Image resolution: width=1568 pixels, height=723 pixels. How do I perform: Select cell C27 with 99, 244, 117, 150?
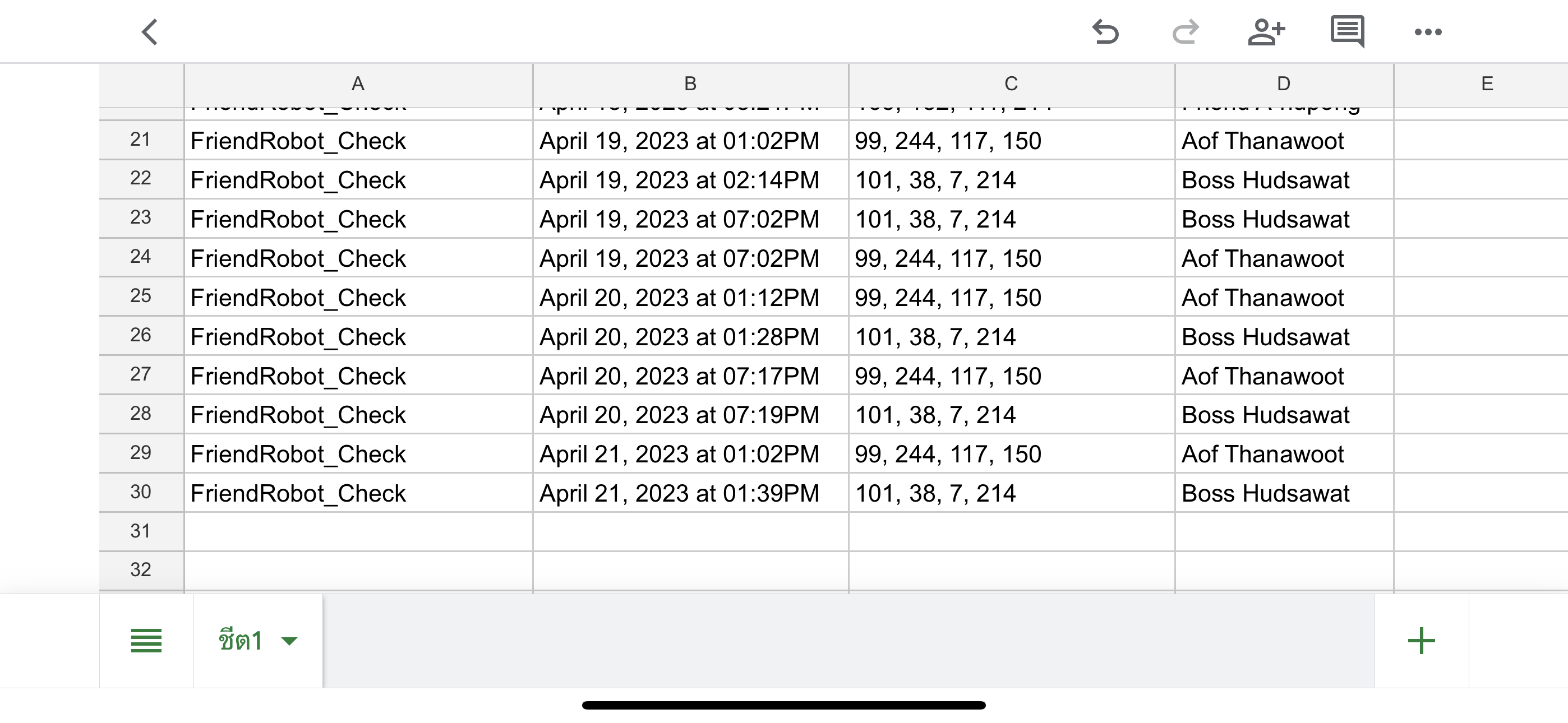pyautogui.click(x=1011, y=376)
